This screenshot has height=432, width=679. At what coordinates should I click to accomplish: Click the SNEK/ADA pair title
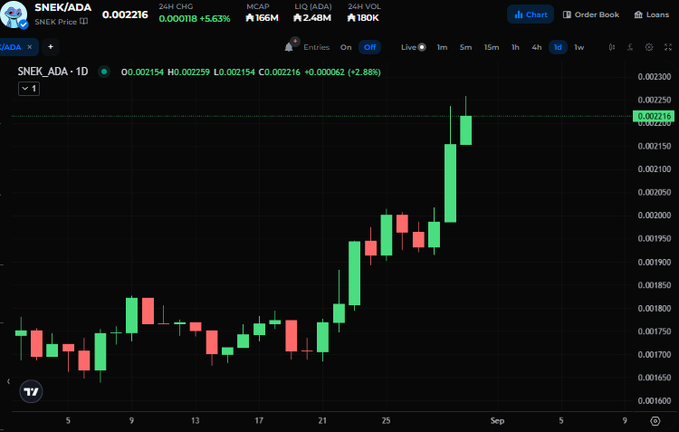point(63,7)
